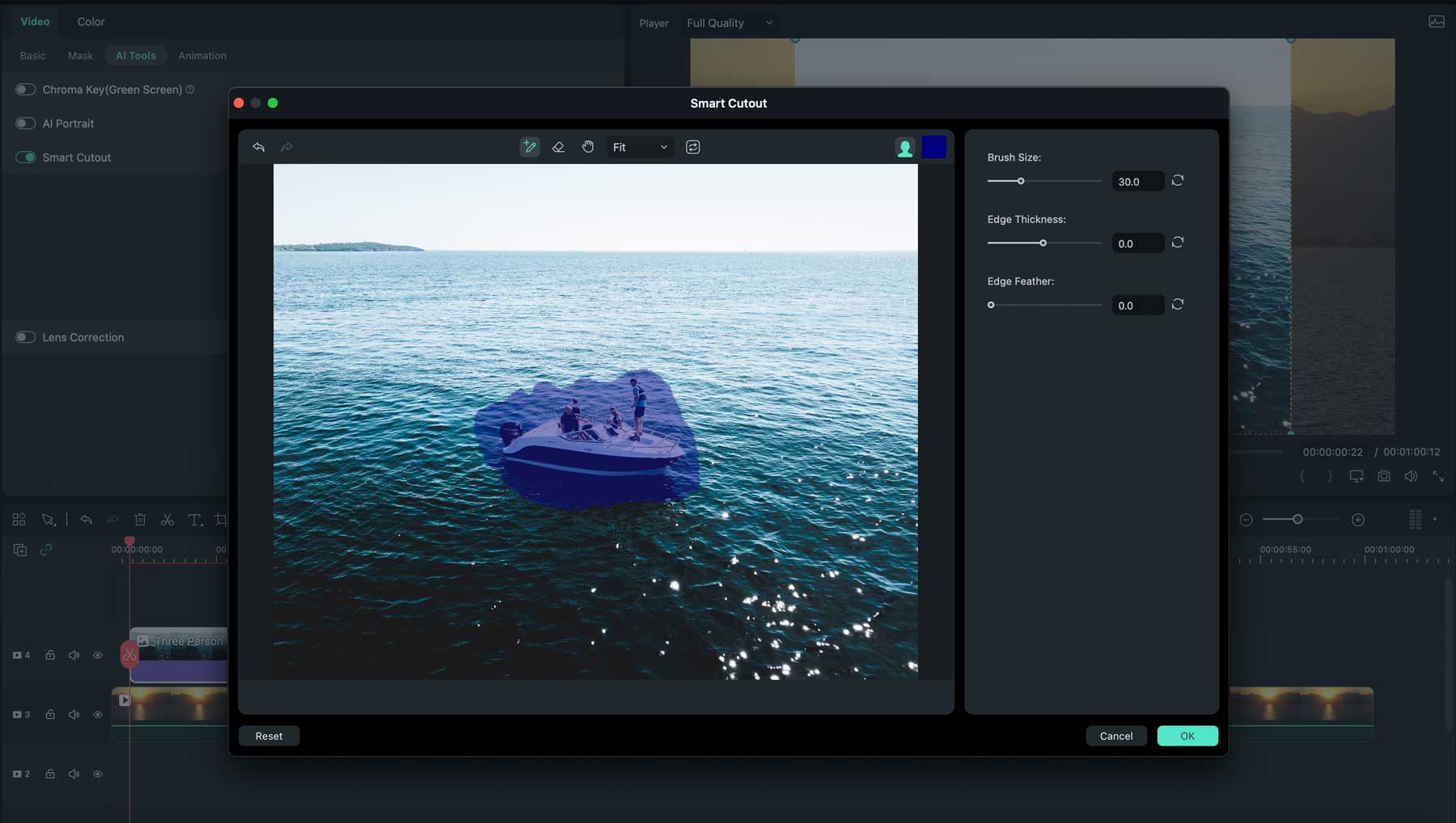Activate the hand pan tool
The image size is (1456, 823).
588,147
